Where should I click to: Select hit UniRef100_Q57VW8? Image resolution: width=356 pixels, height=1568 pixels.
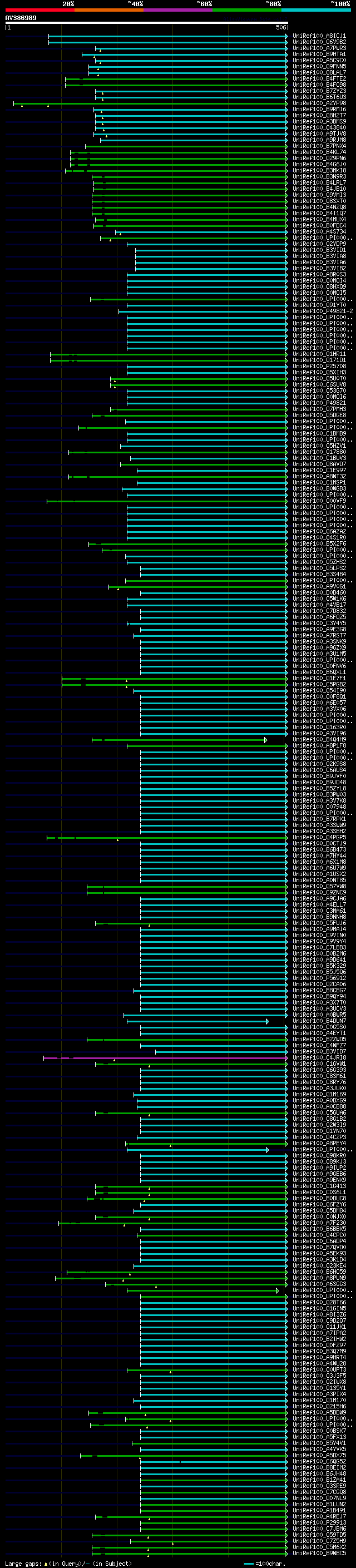[x=319, y=887]
